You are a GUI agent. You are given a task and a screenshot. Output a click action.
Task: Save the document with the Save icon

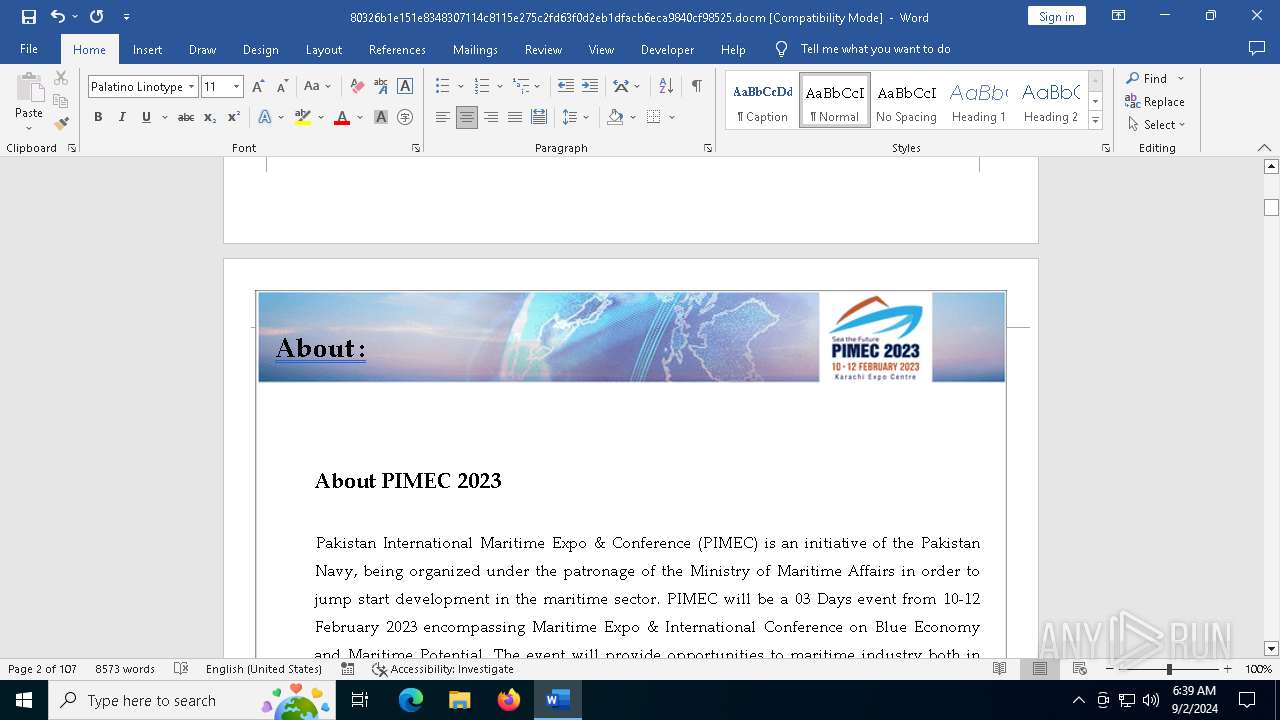pyautogui.click(x=29, y=17)
